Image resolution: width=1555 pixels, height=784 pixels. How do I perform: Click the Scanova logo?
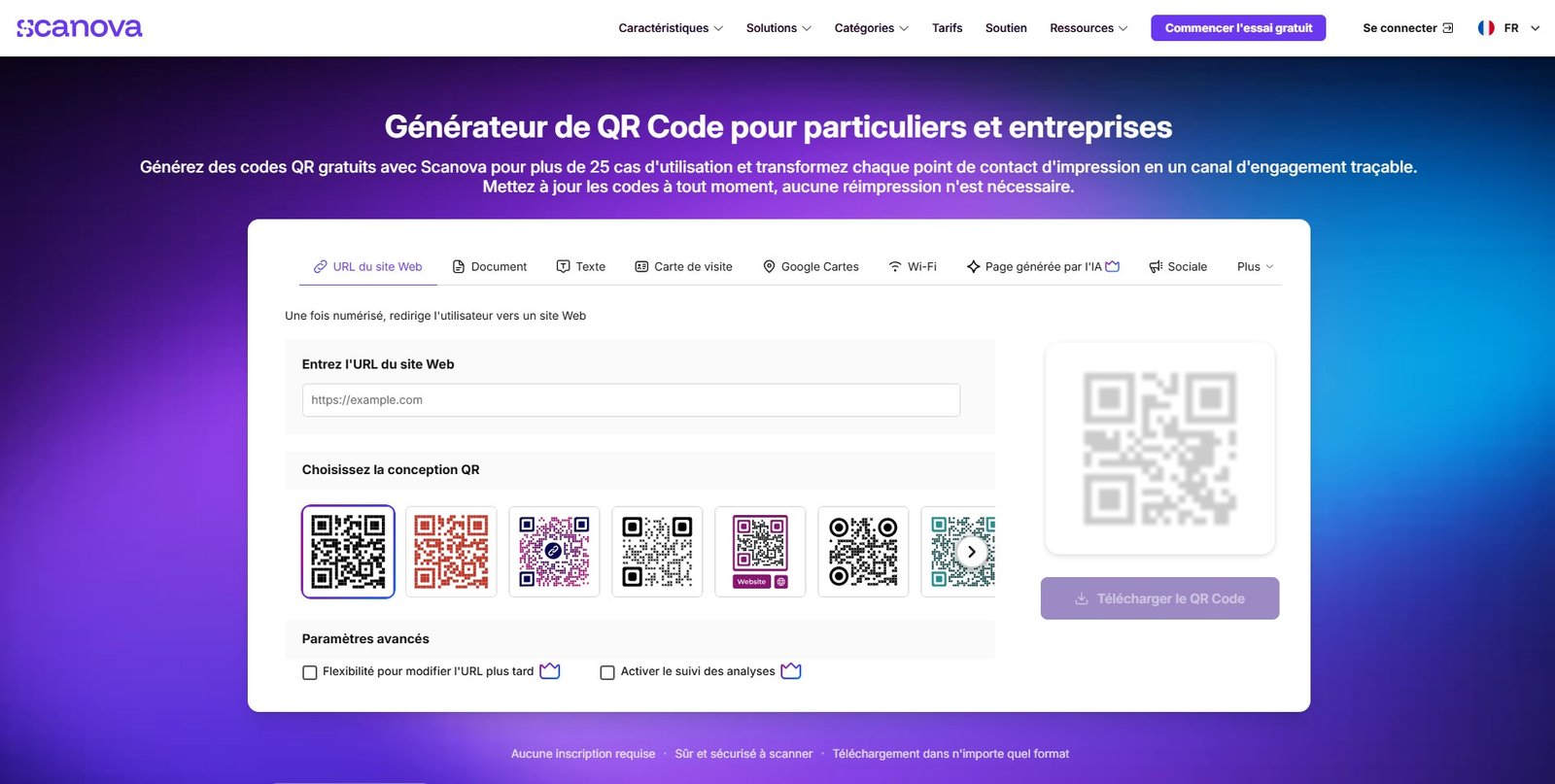[80, 28]
